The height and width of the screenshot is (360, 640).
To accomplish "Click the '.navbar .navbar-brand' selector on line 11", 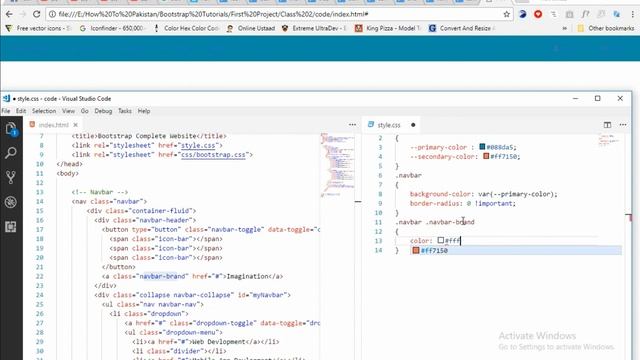I will [x=435, y=222].
